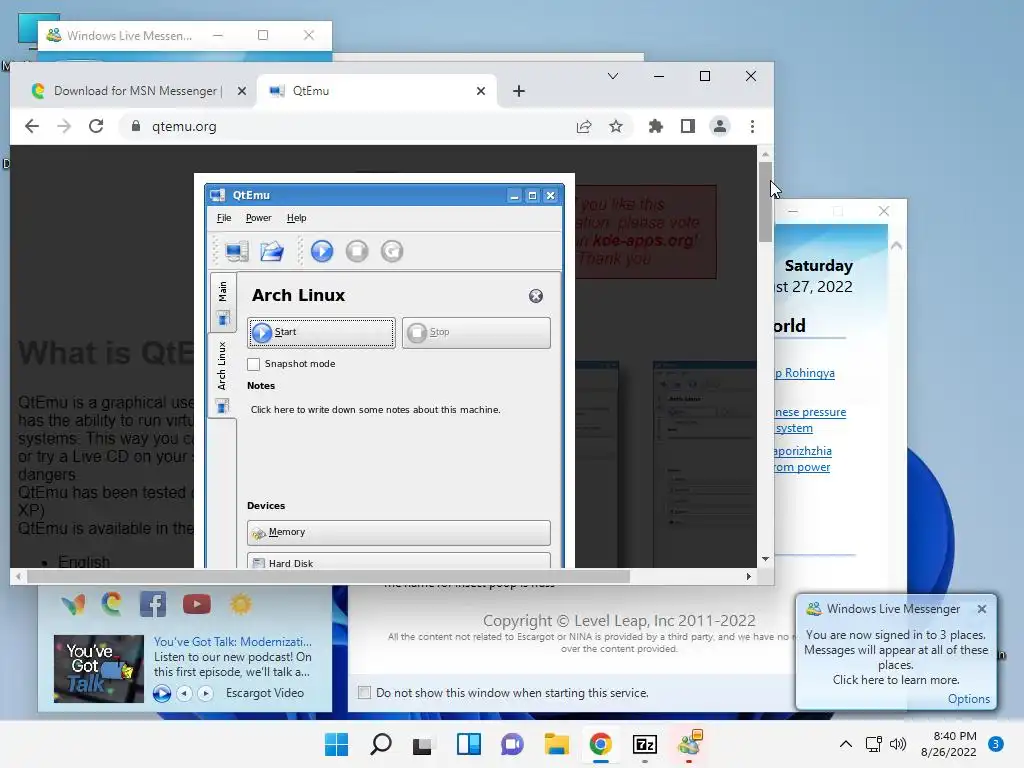Click the Stop button for Arch Linux
The image size is (1024, 768).
coord(476,332)
